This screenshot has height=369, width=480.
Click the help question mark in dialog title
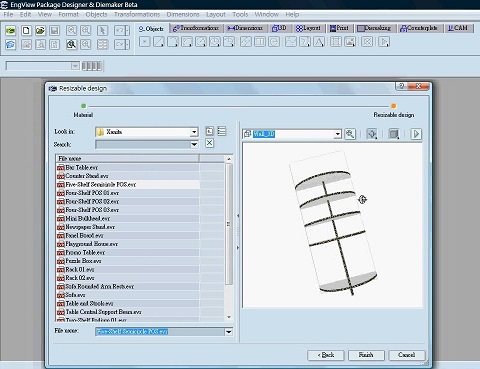point(402,86)
